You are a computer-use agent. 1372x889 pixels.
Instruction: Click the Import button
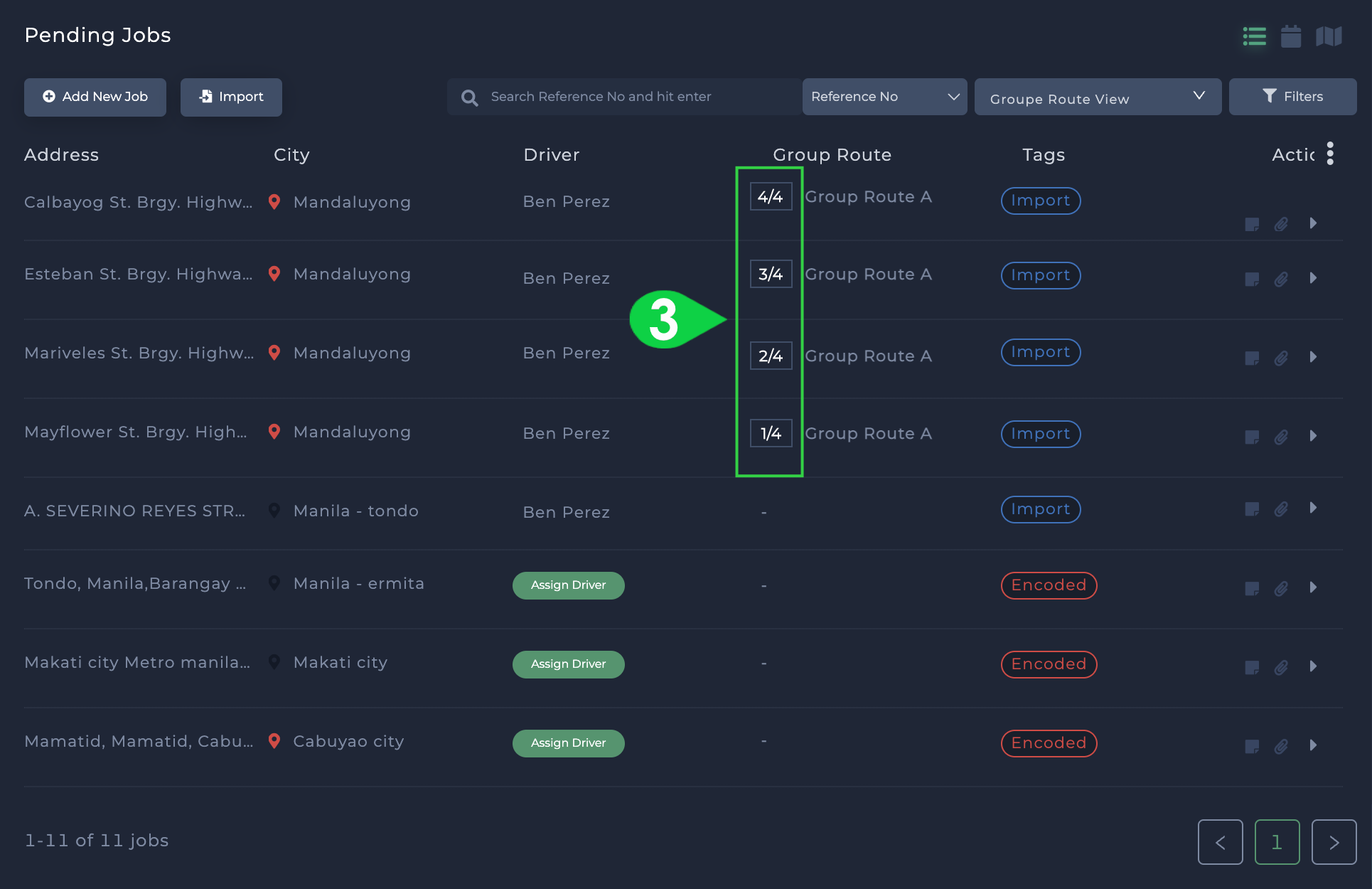[x=231, y=97]
